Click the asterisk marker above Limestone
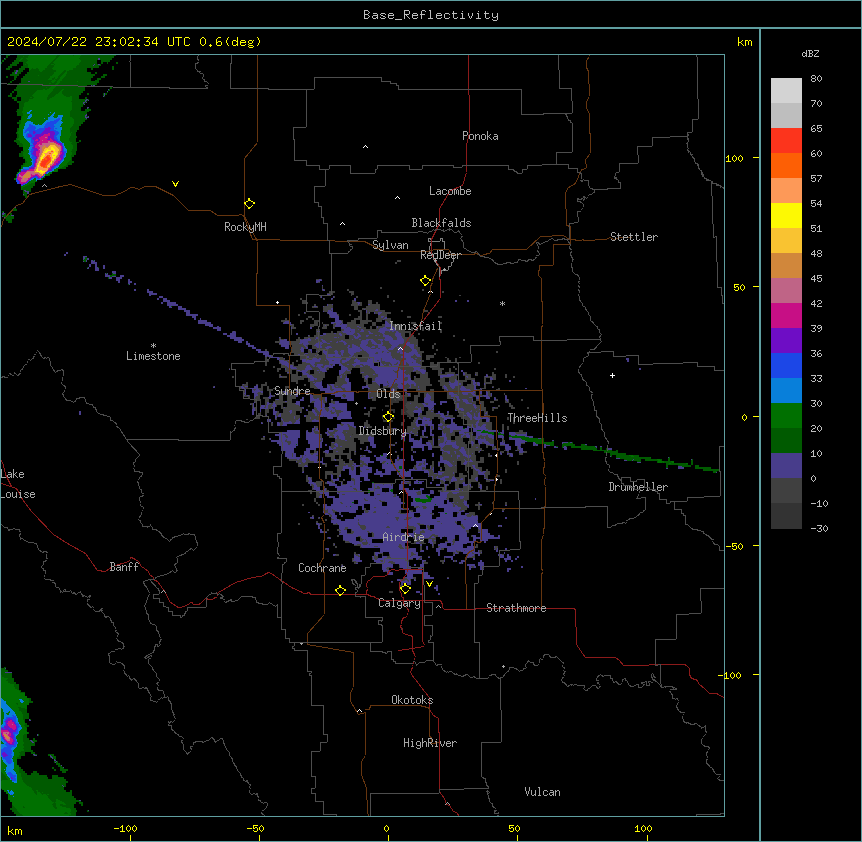Screen dimensions: 862x842 pyautogui.click(x=153, y=346)
